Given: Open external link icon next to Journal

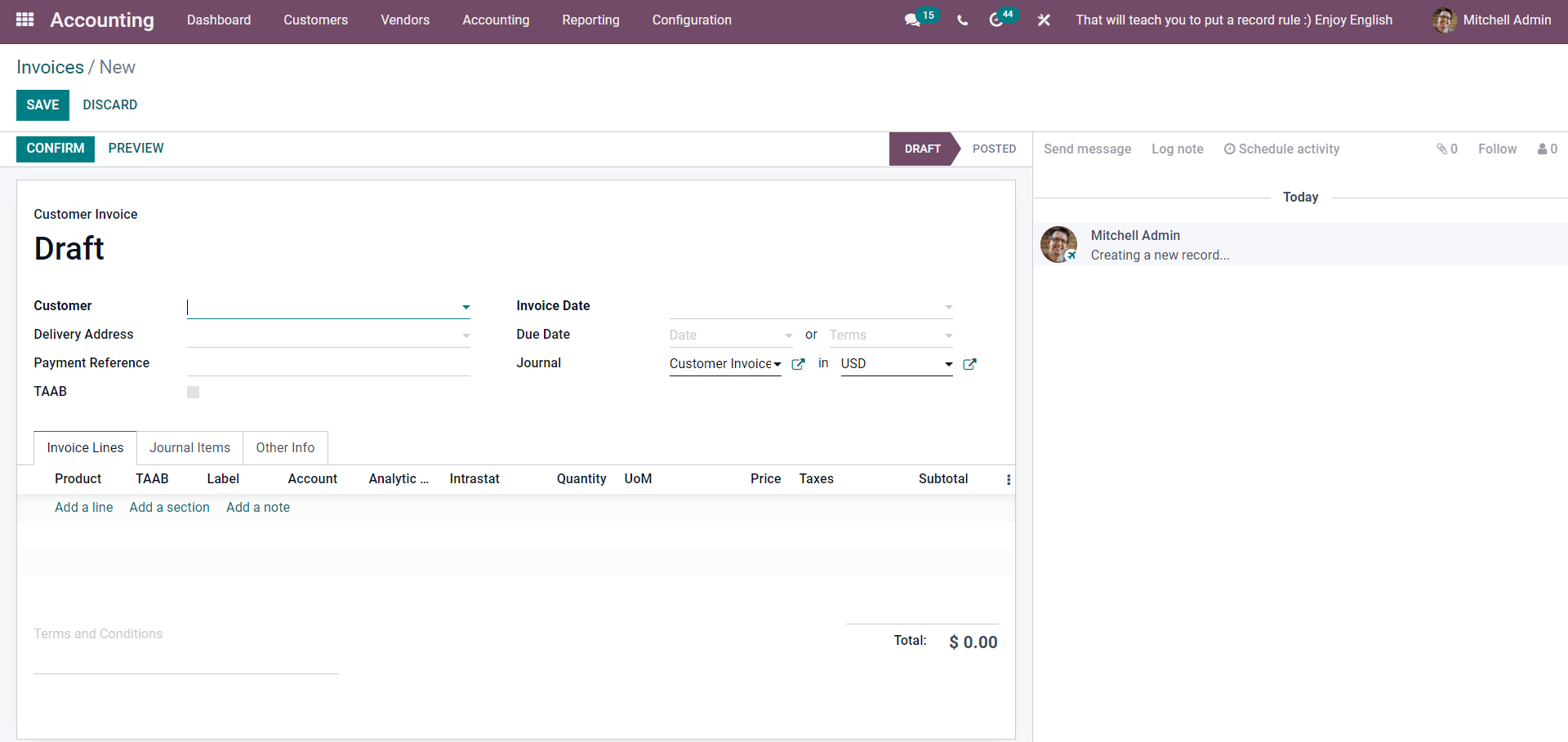Looking at the screenshot, I should pos(798,364).
